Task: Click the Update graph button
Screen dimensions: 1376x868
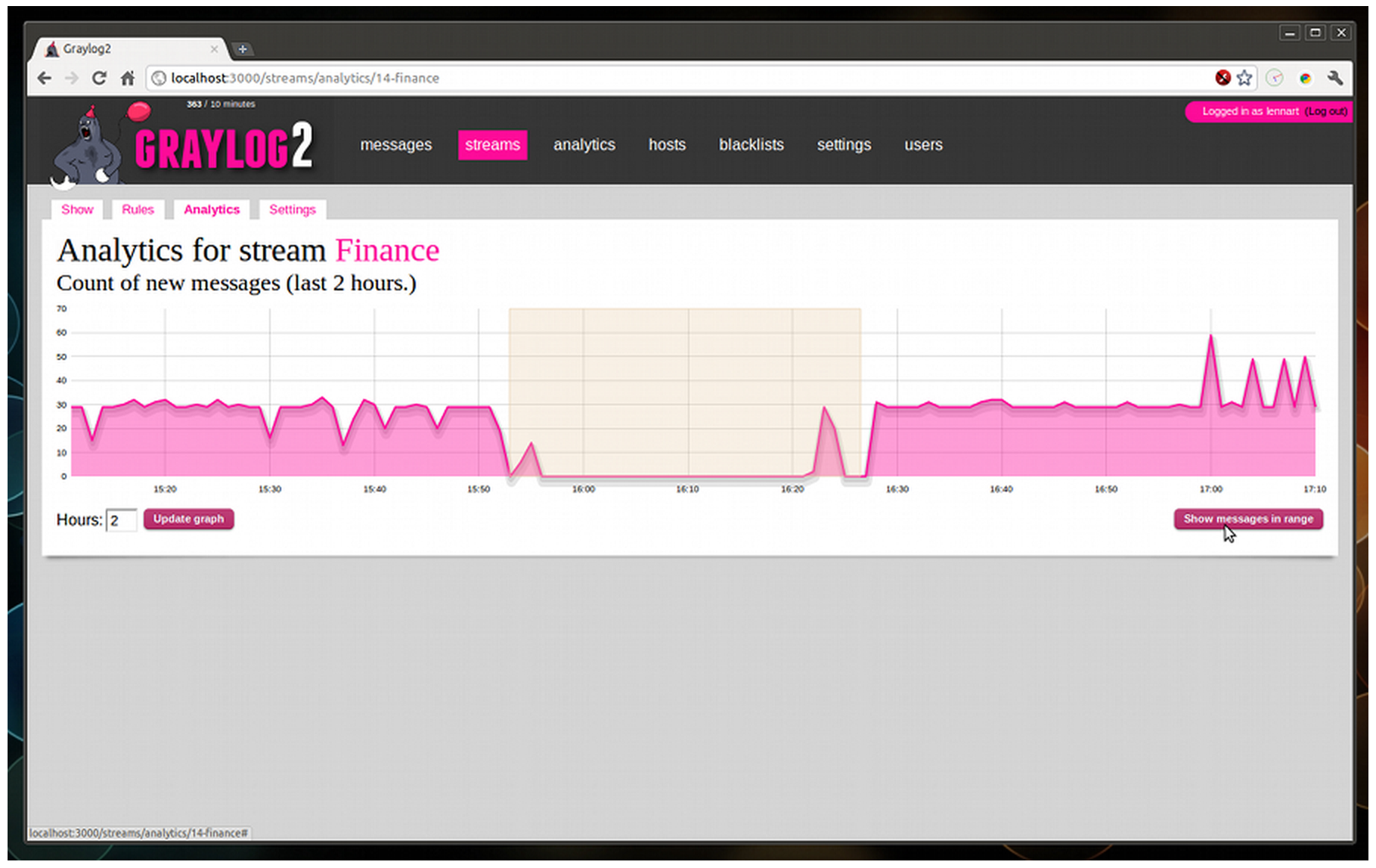Action: [189, 519]
